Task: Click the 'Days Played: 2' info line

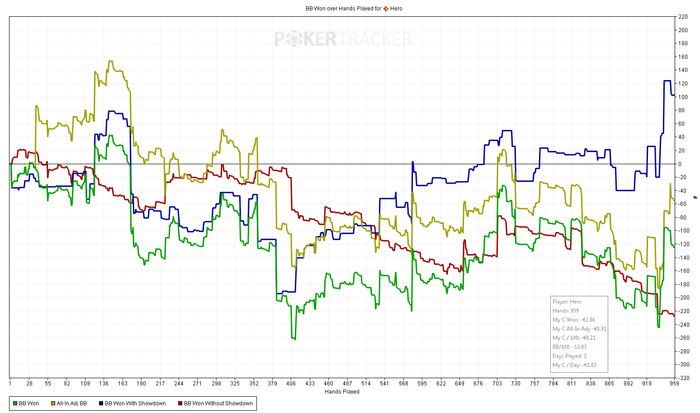Action: point(569,356)
